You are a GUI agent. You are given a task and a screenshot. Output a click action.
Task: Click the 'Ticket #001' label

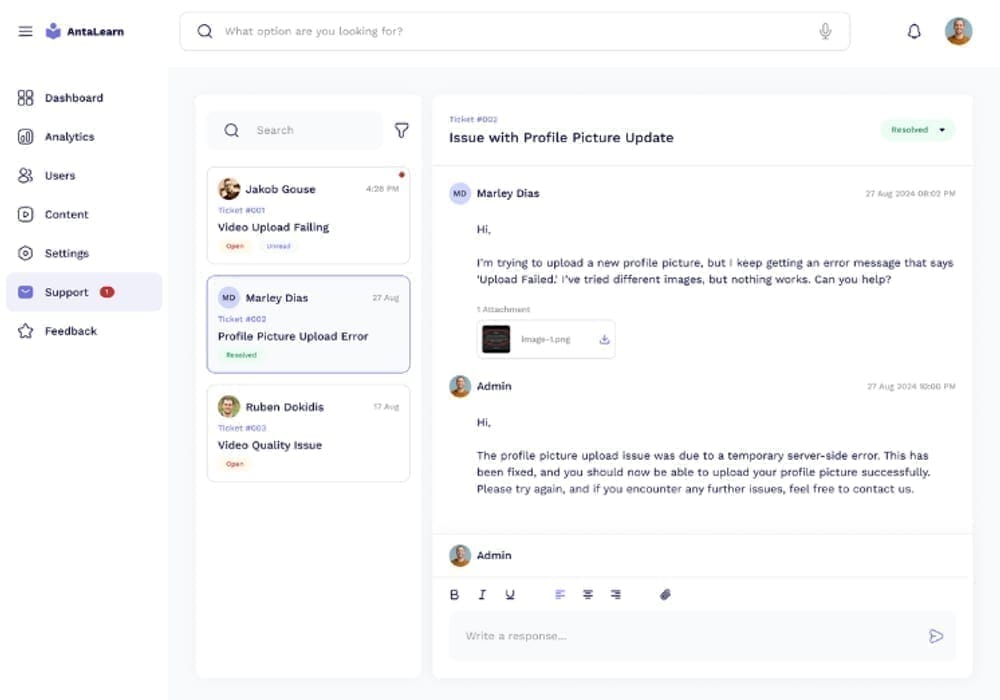[241, 210]
